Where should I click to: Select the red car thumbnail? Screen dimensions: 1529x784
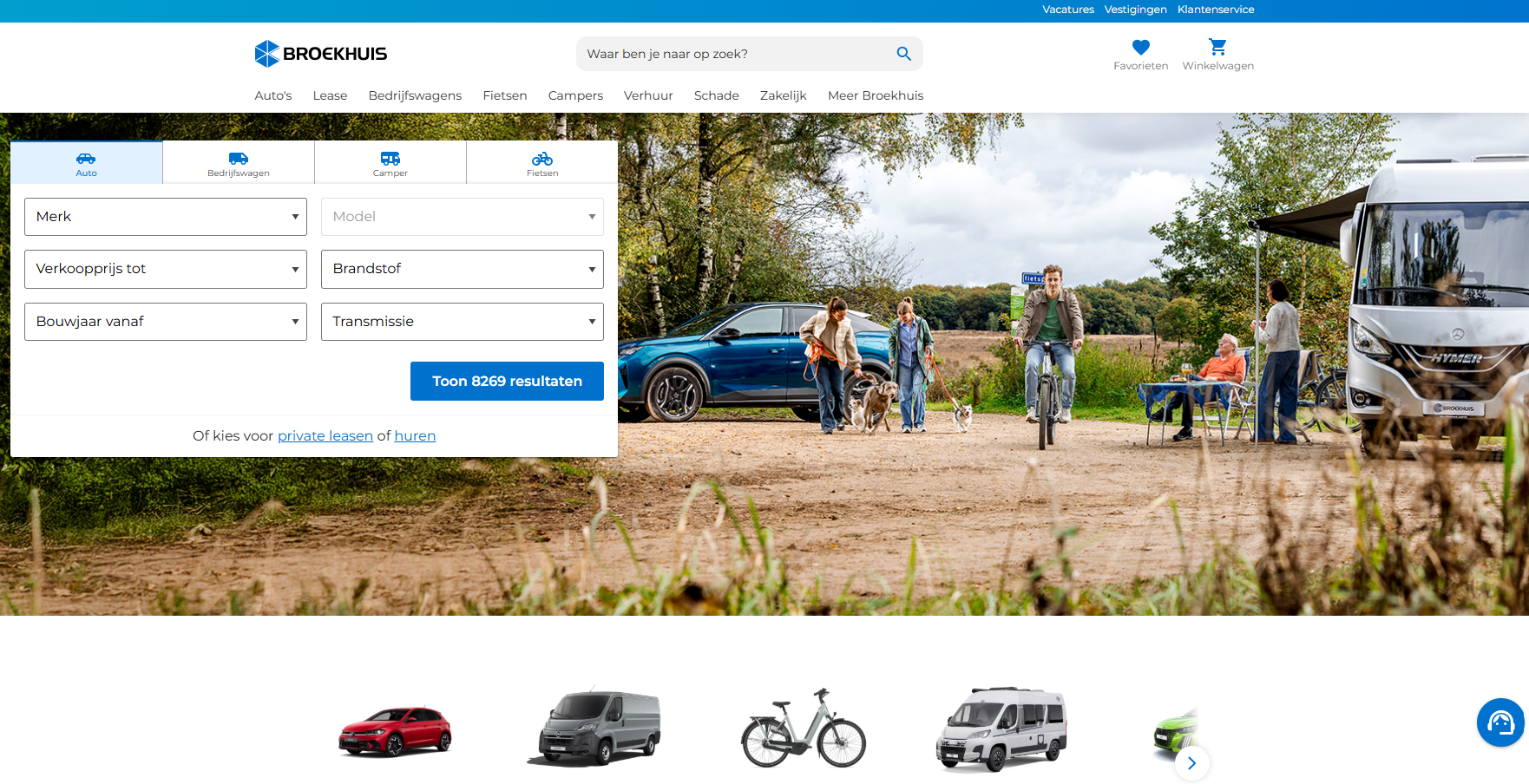[x=395, y=731]
